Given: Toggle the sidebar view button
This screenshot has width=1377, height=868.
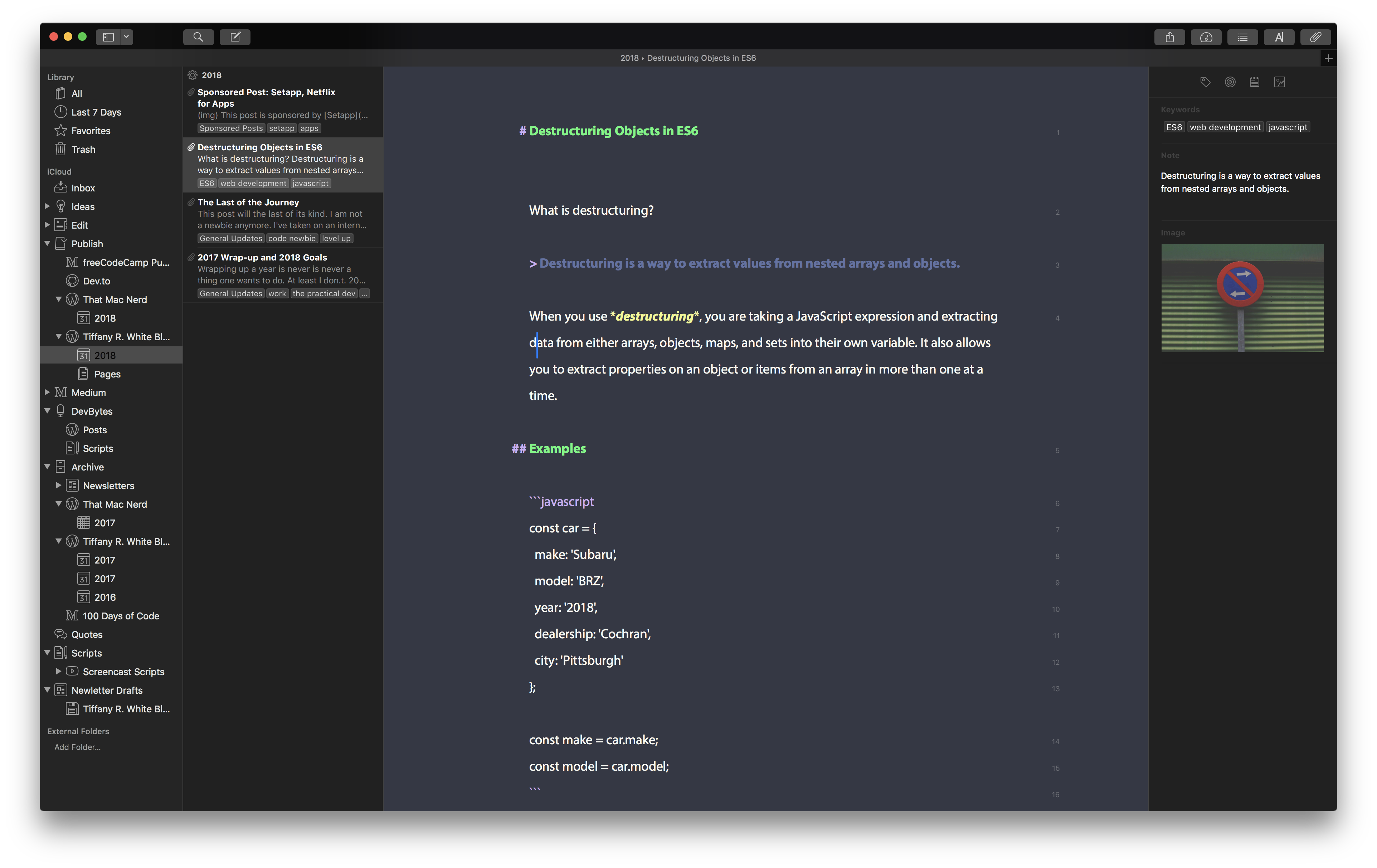Looking at the screenshot, I should (108, 37).
